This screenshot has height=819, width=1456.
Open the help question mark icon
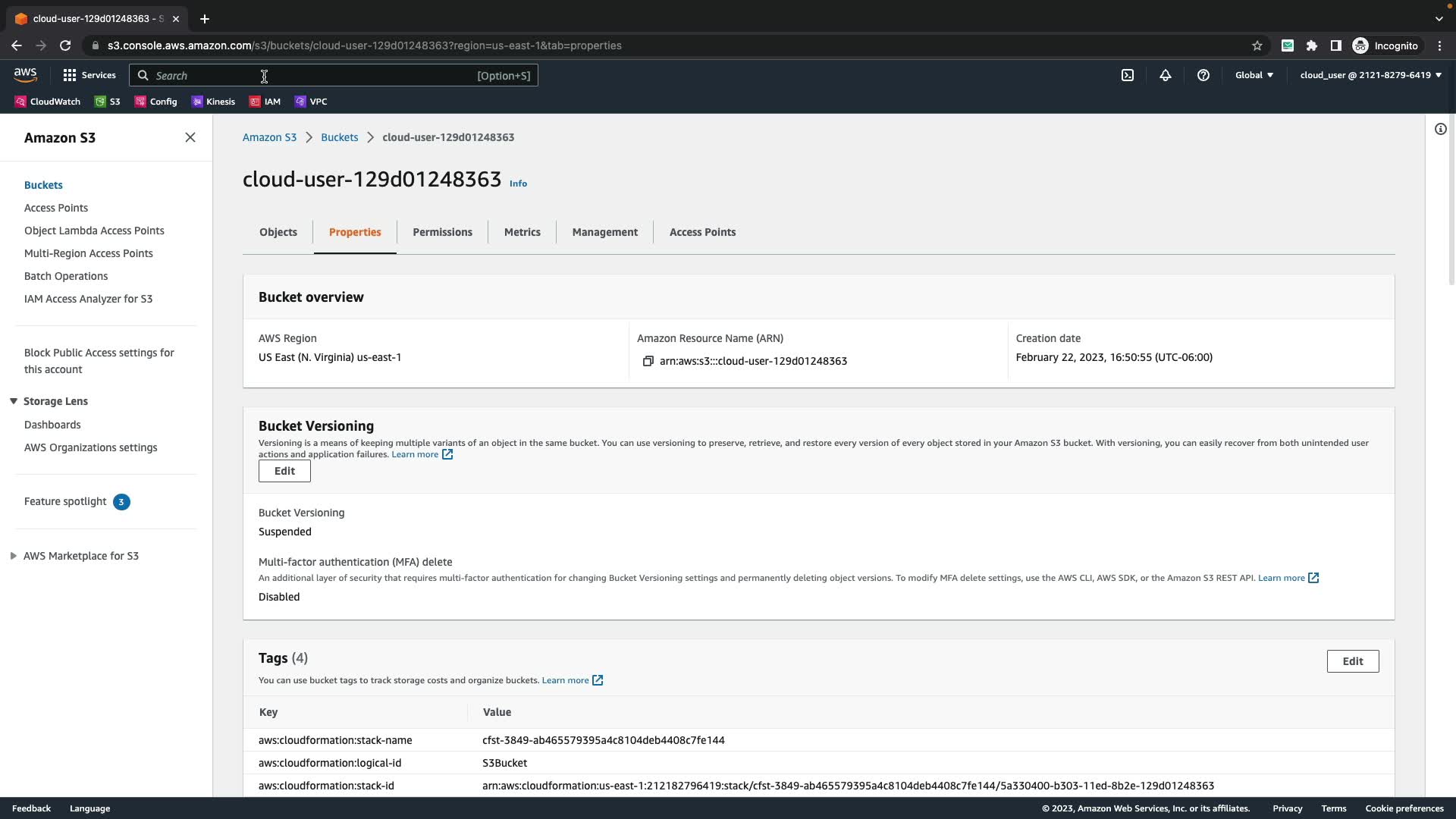[1203, 75]
